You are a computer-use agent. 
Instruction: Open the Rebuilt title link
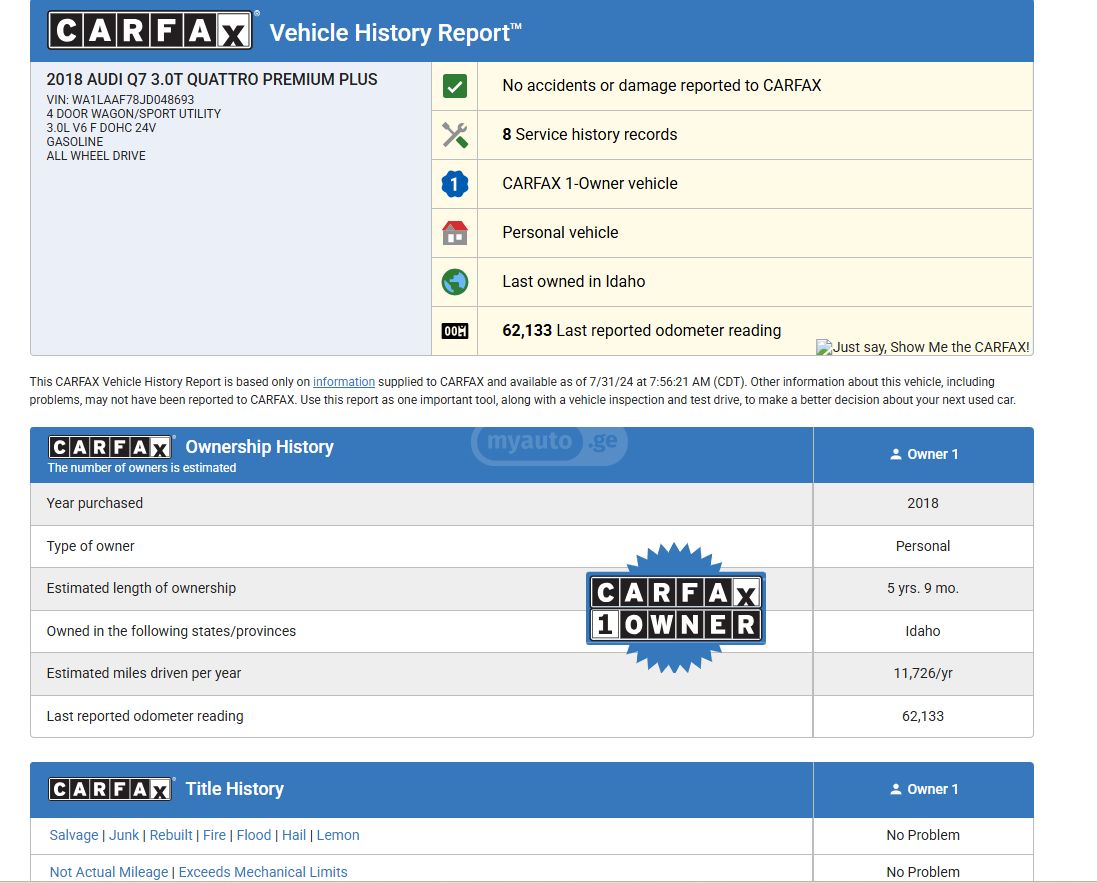[x=171, y=835]
